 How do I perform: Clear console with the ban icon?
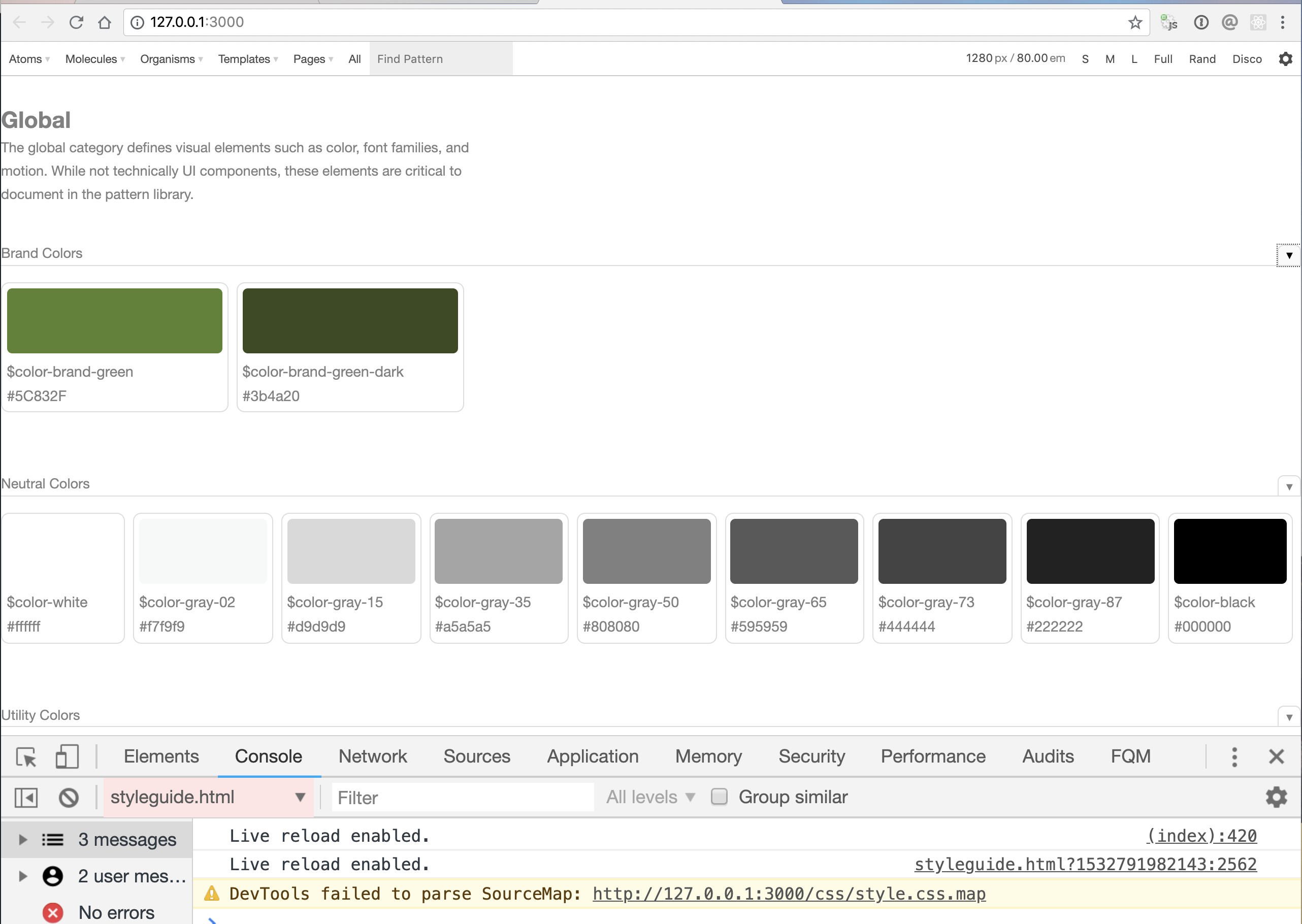69,797
